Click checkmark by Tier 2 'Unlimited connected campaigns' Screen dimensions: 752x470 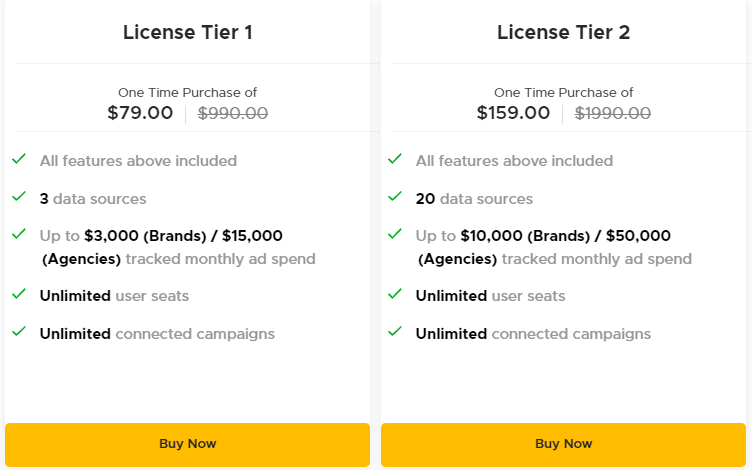click(x=395, y=332)
